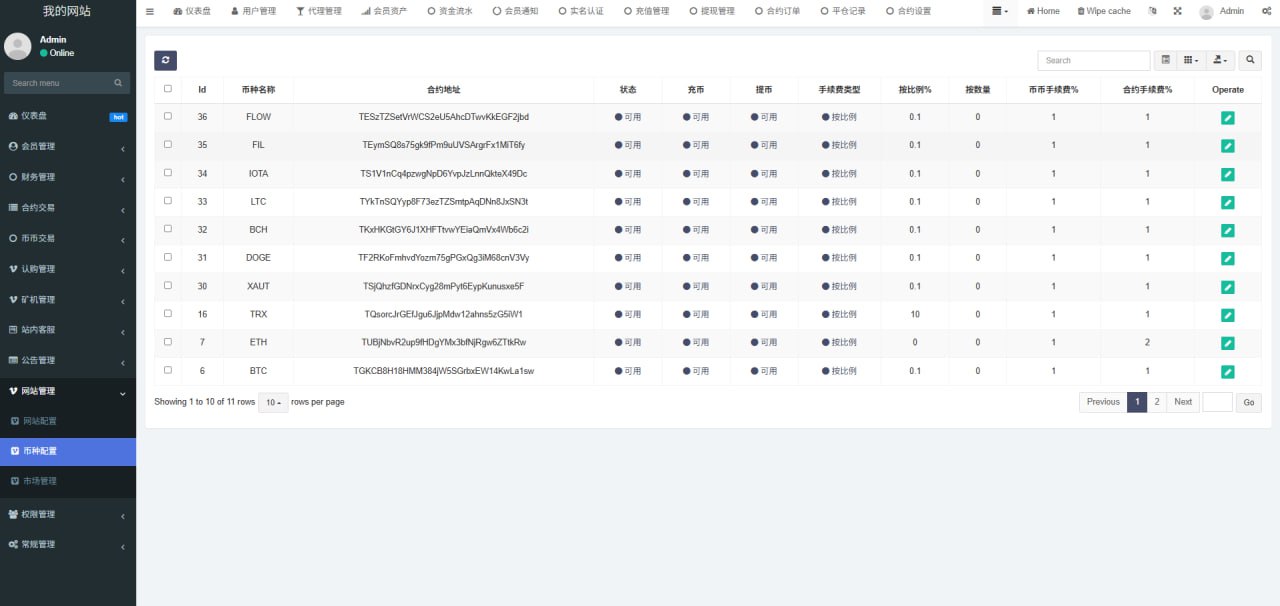Image resolution: width=1280 pixels, height=606 pixels.
Task: Open the settings gears icon at top right
Action: click(x=1266, y=11)
